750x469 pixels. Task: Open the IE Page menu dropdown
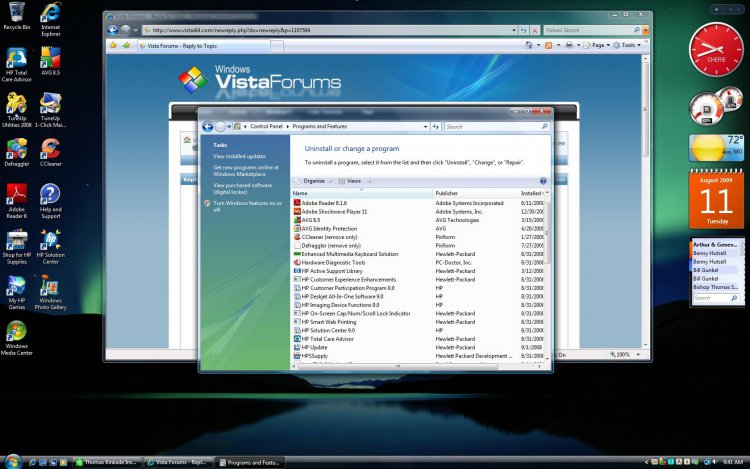click(596, 45)
